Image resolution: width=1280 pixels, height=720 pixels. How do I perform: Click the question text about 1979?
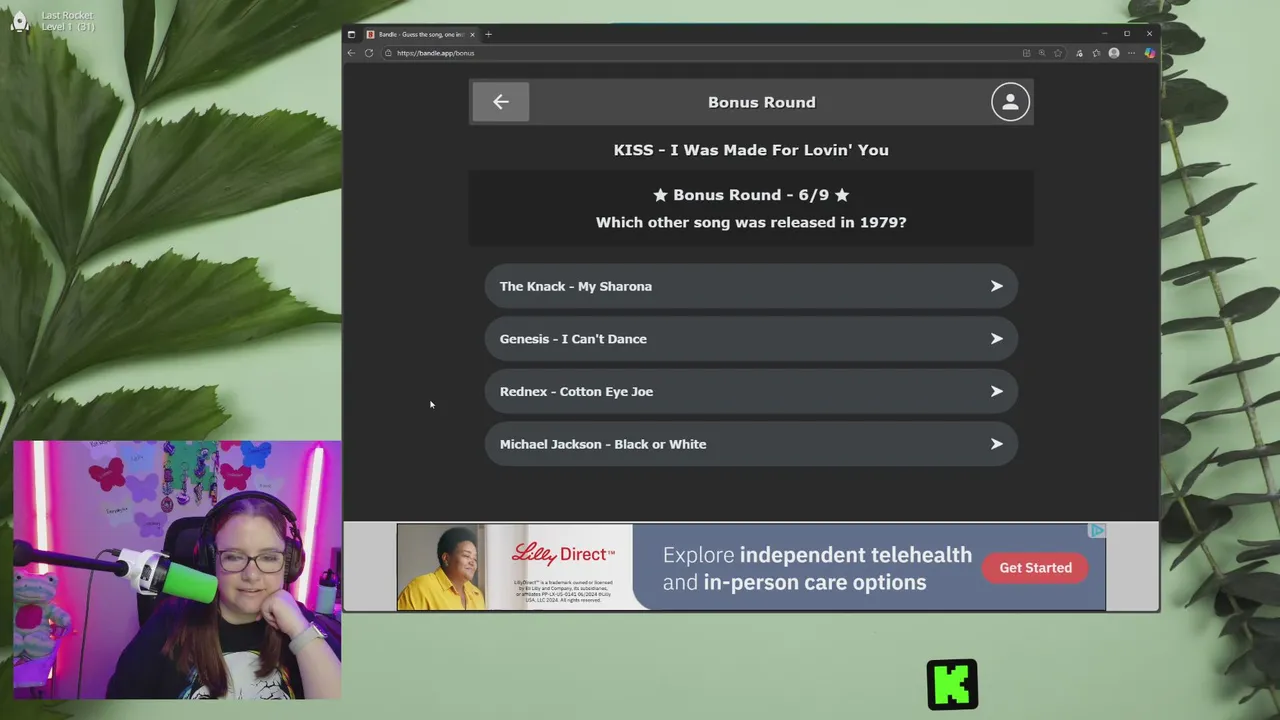(751, 222)
